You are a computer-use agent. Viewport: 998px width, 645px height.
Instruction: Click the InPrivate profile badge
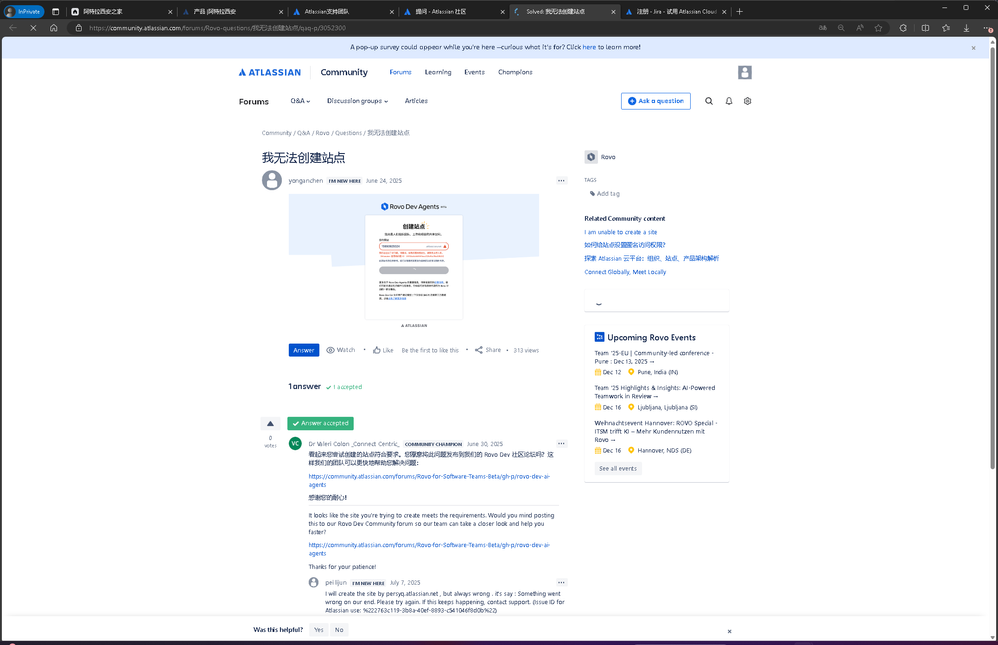coord(24,11)
